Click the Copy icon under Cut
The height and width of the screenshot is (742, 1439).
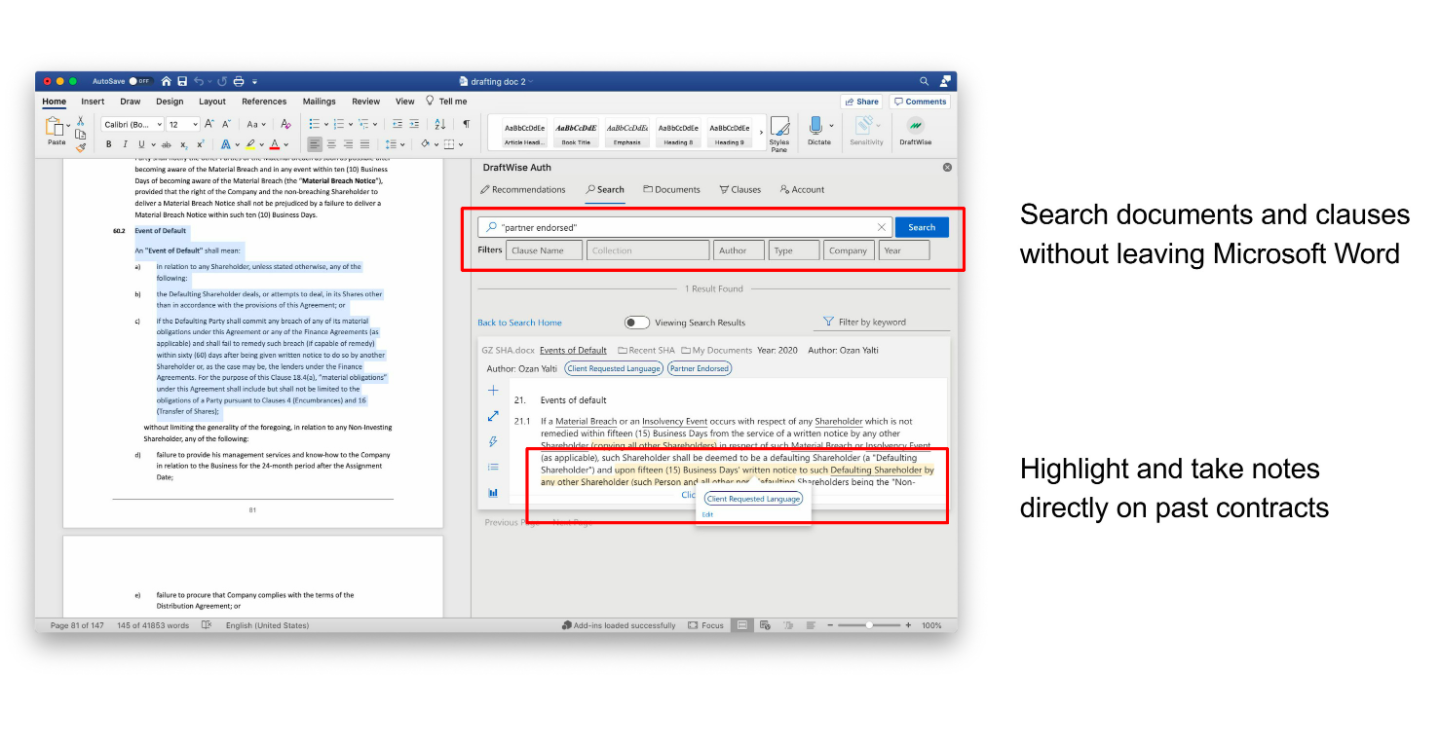[x=80, y=134]
